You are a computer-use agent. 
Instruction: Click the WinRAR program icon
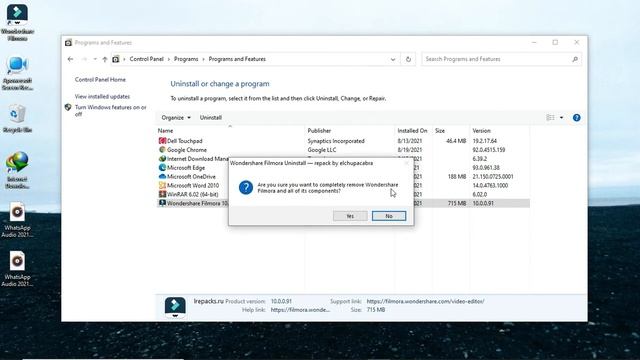(162, 195)
